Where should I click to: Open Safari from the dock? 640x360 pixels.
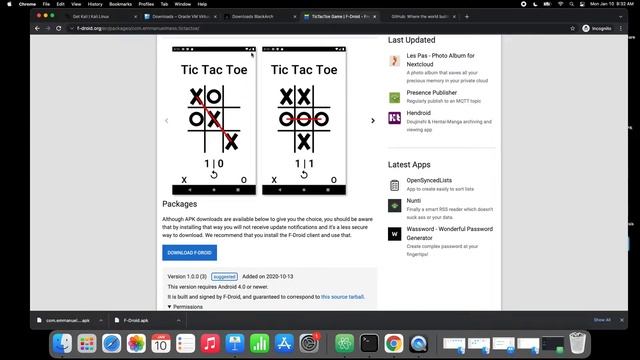click(111, 343)
